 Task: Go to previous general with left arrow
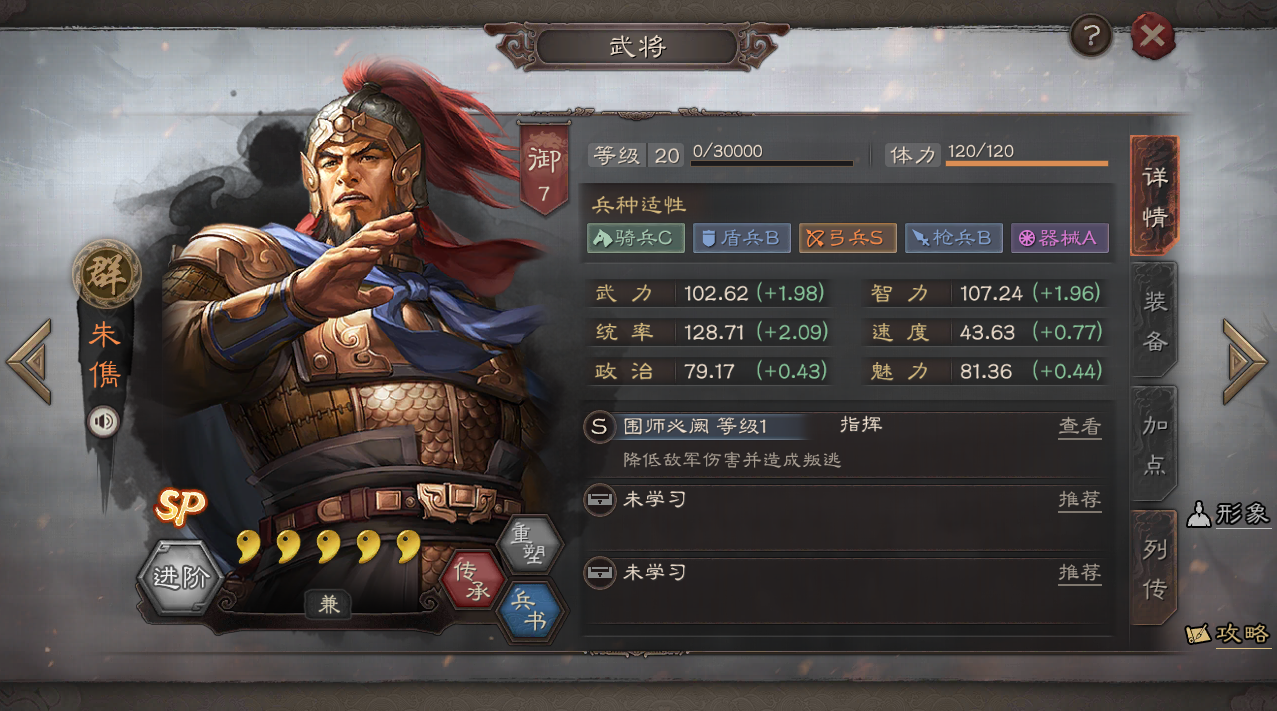coord(29,362)
